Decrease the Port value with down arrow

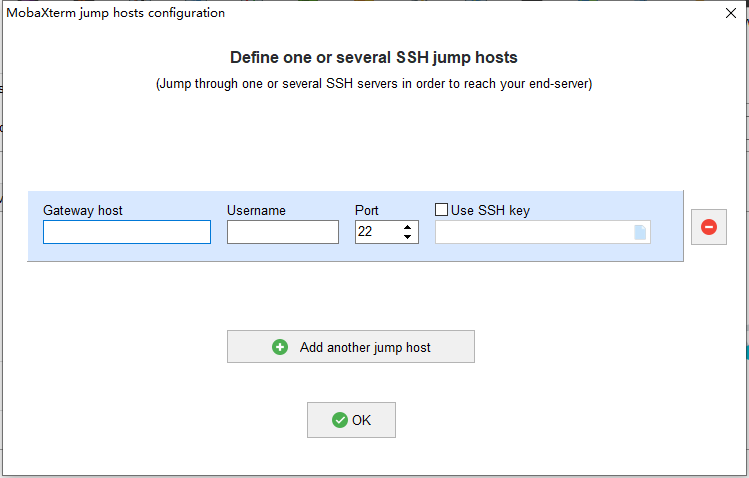407,237
